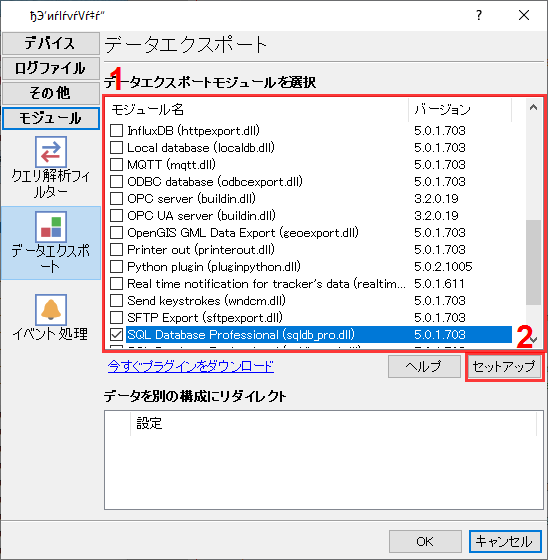Click version 5.0.1.611 cell
This screenshot has width=548, height=560.
point(439,284)
